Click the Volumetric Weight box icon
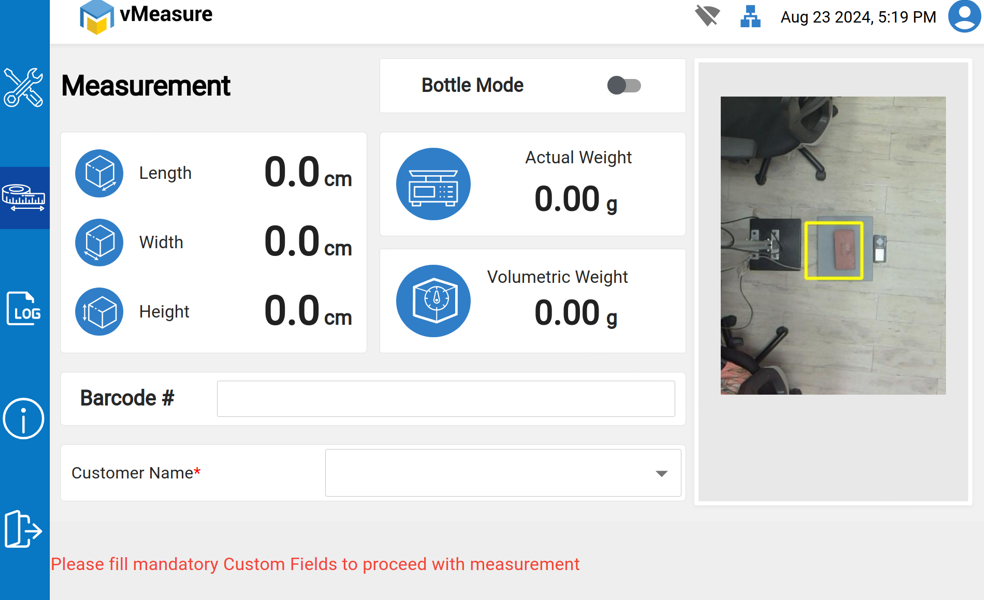Screen dimensions: 984x600 tap(433, 301)
